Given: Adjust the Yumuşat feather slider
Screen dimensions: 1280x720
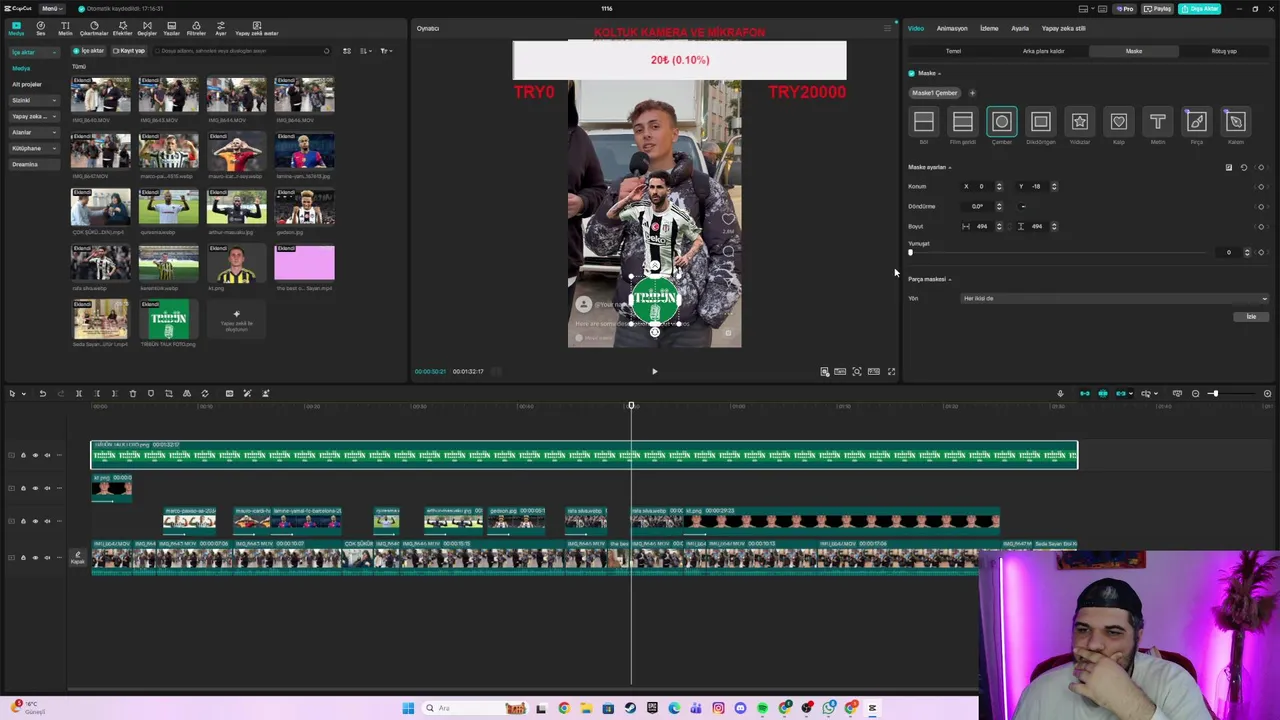Looking at the screenshot, I should pyautogui.click(x=1058, y=253).
